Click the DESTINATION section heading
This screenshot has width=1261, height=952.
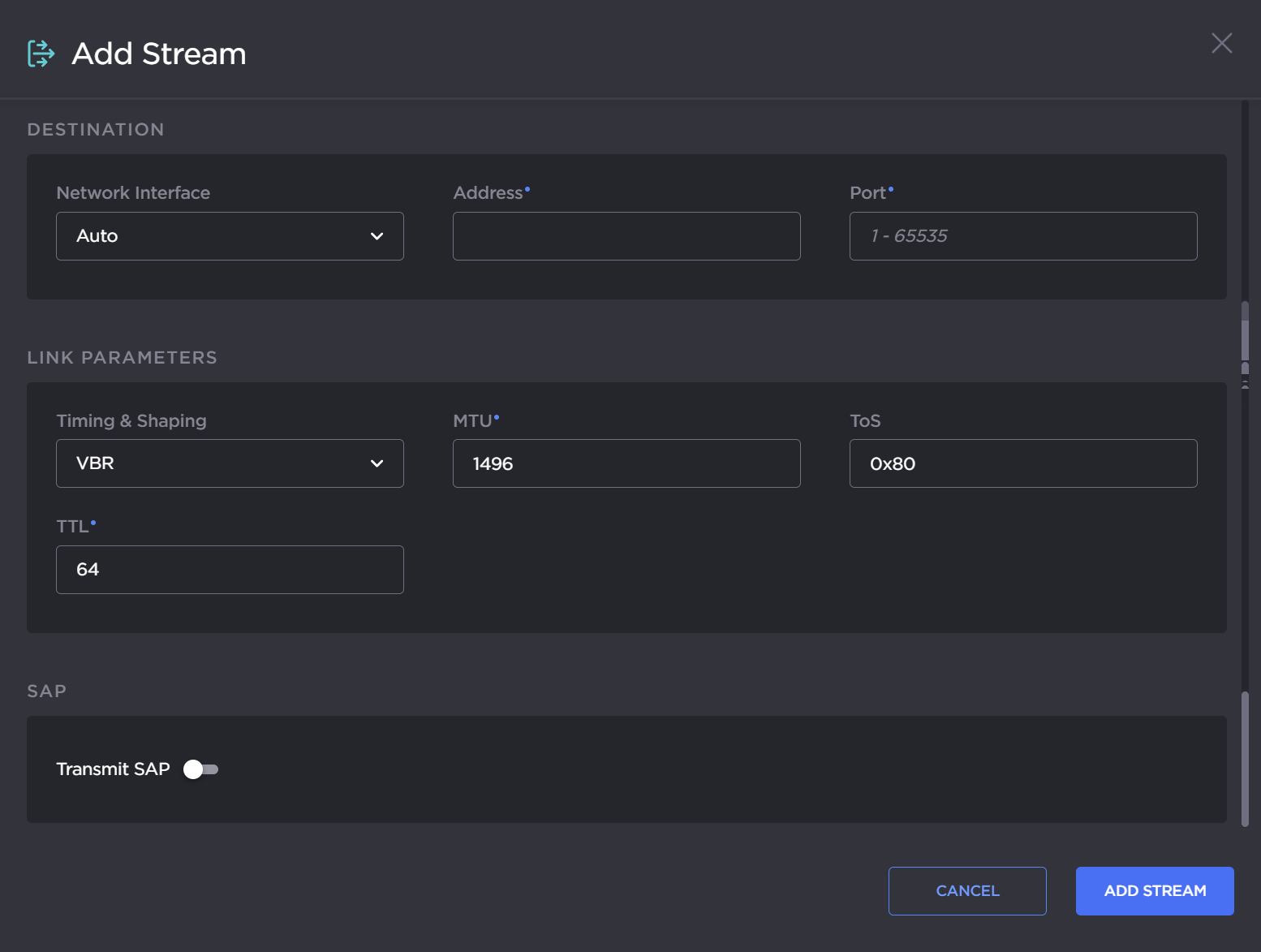(x=96, y=130)
